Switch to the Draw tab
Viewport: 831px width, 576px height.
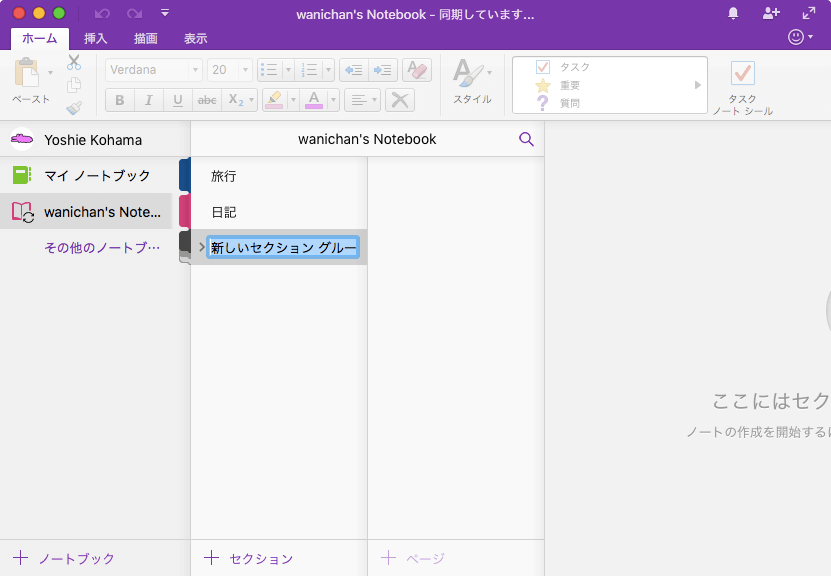coord(145,39)
